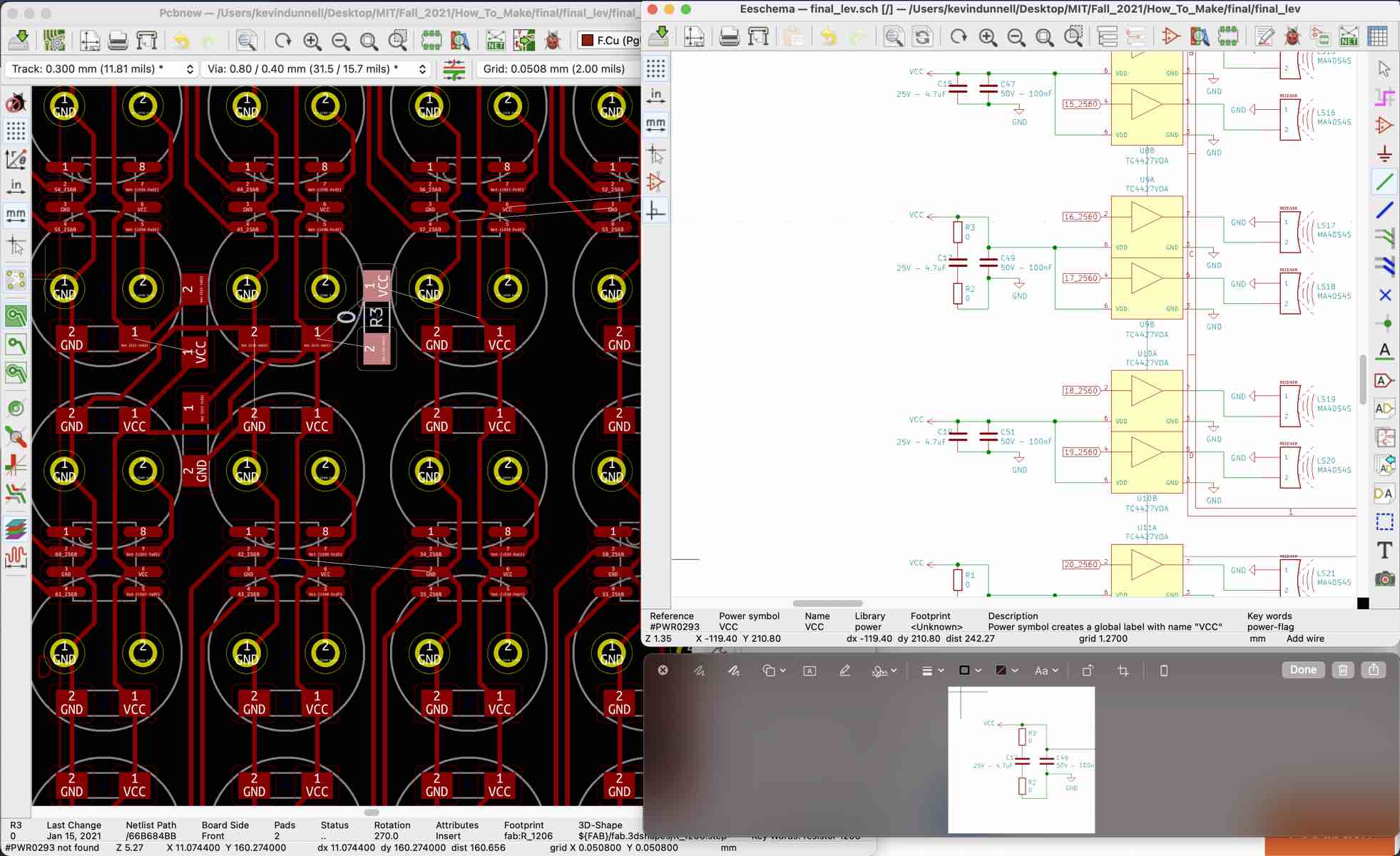Open the Via size dropdown in Pcbnew
This screenshot has height=856, width=1400.
click(x=422, y=68)
